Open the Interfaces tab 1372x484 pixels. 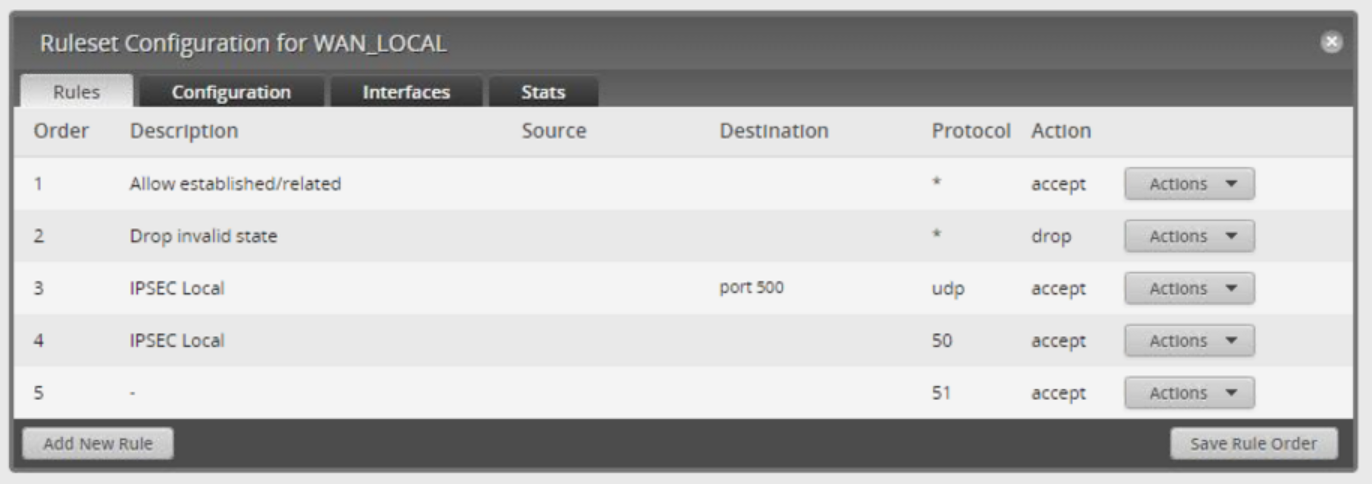coord(406,92)
